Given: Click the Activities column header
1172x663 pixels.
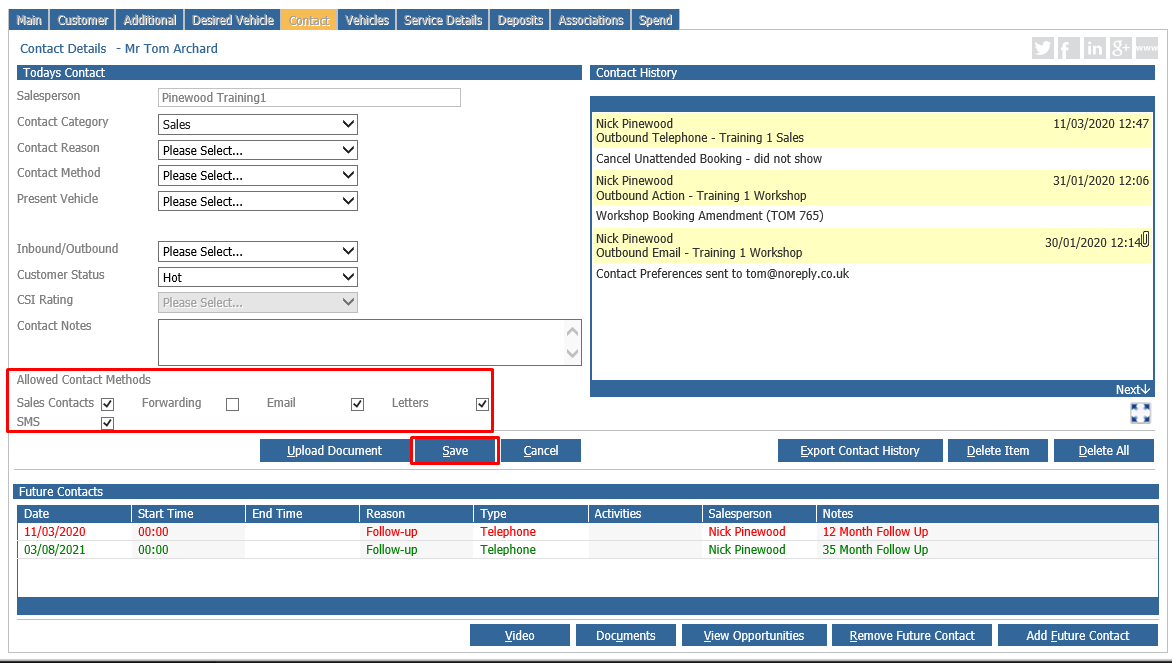Looking at the screenshot, I should [x=645, y=514].
